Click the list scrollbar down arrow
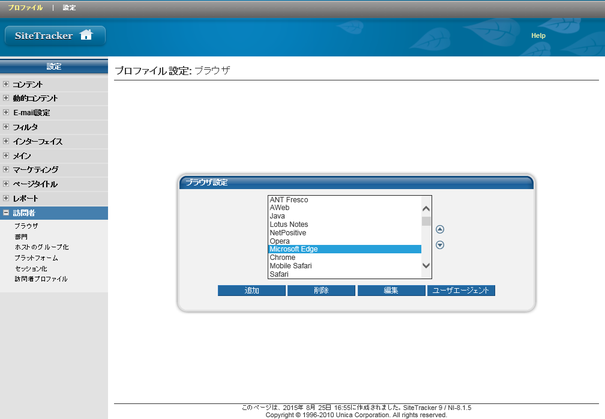 426,265
